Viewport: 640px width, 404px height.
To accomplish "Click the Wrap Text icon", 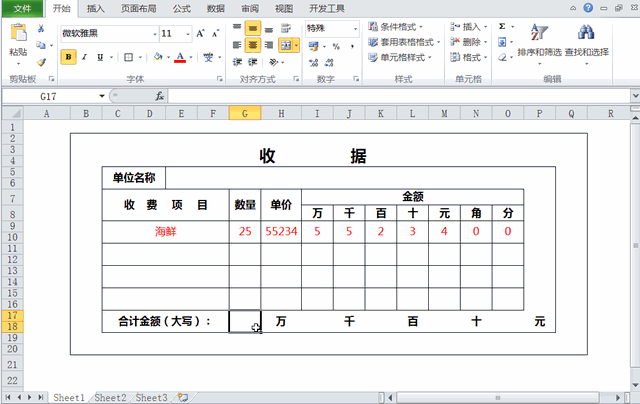I will [x=286, y=28].
